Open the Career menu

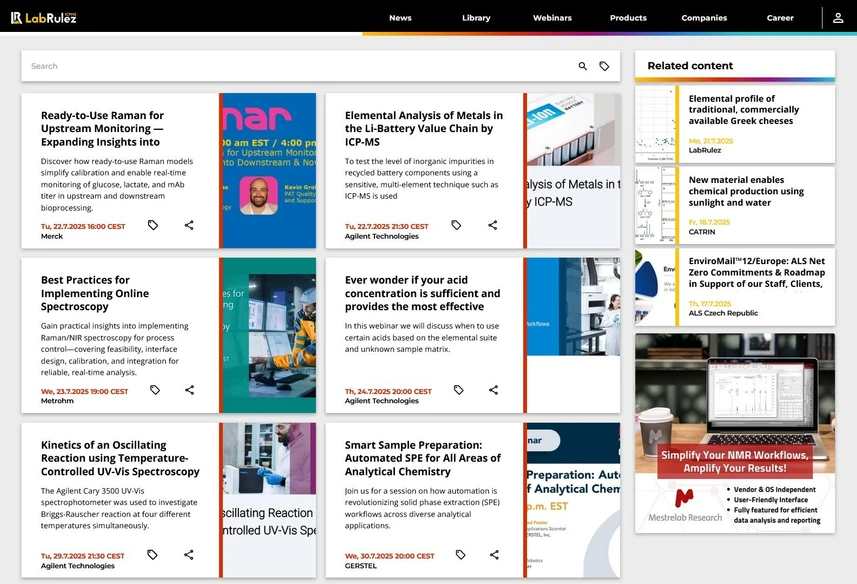pos(780,18)
